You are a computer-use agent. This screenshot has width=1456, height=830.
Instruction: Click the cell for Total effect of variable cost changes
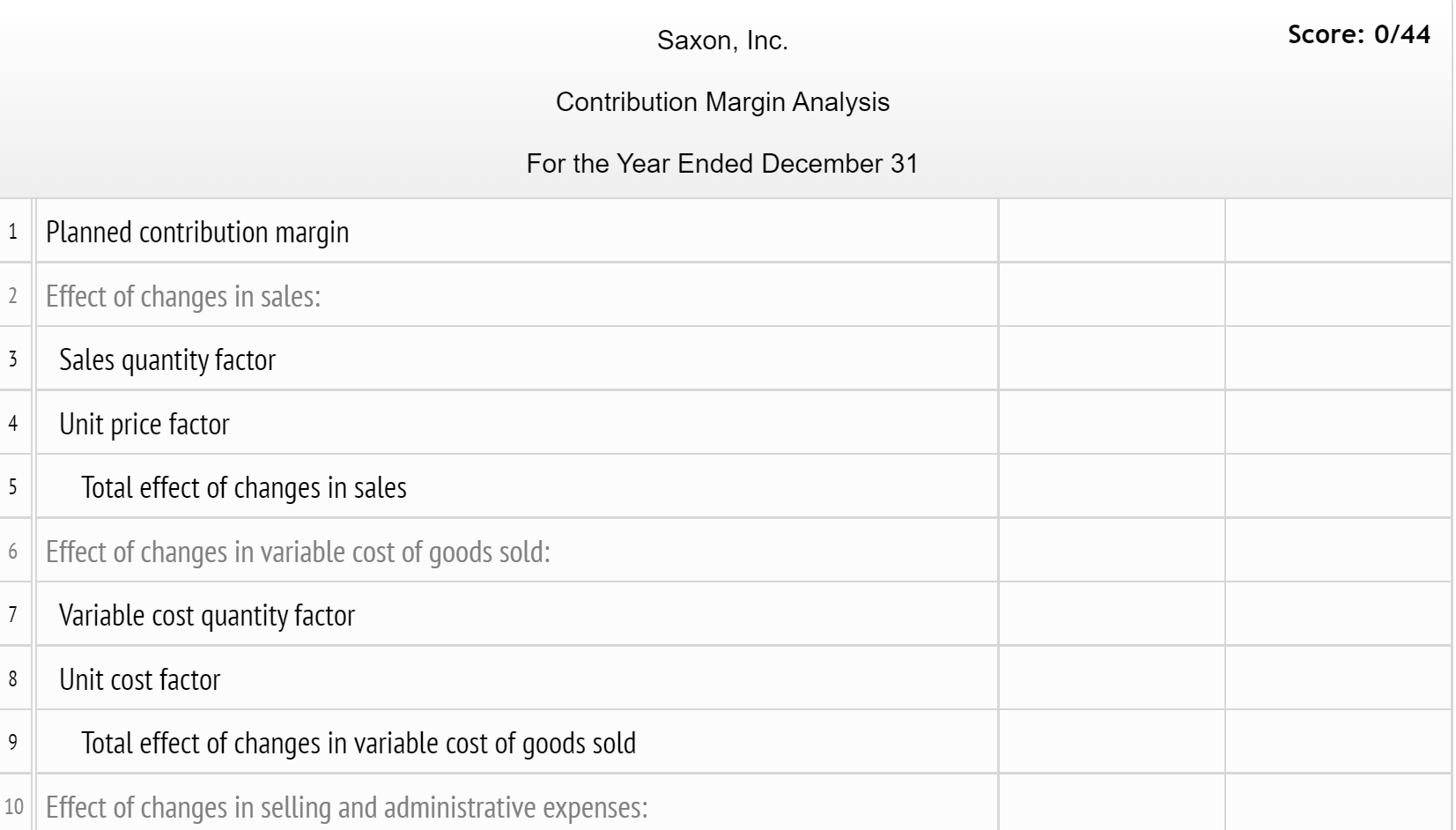(1112, 743)
